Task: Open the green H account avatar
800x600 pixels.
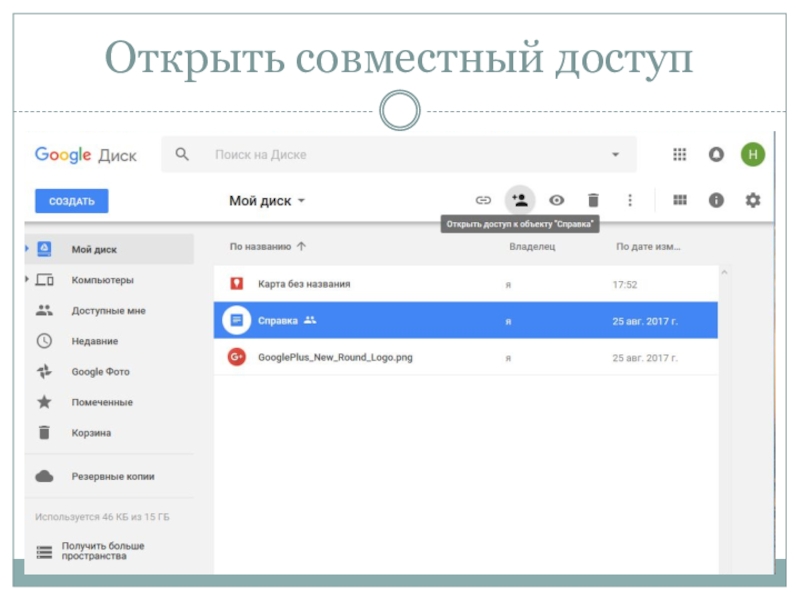Action: tap(753, 154)
